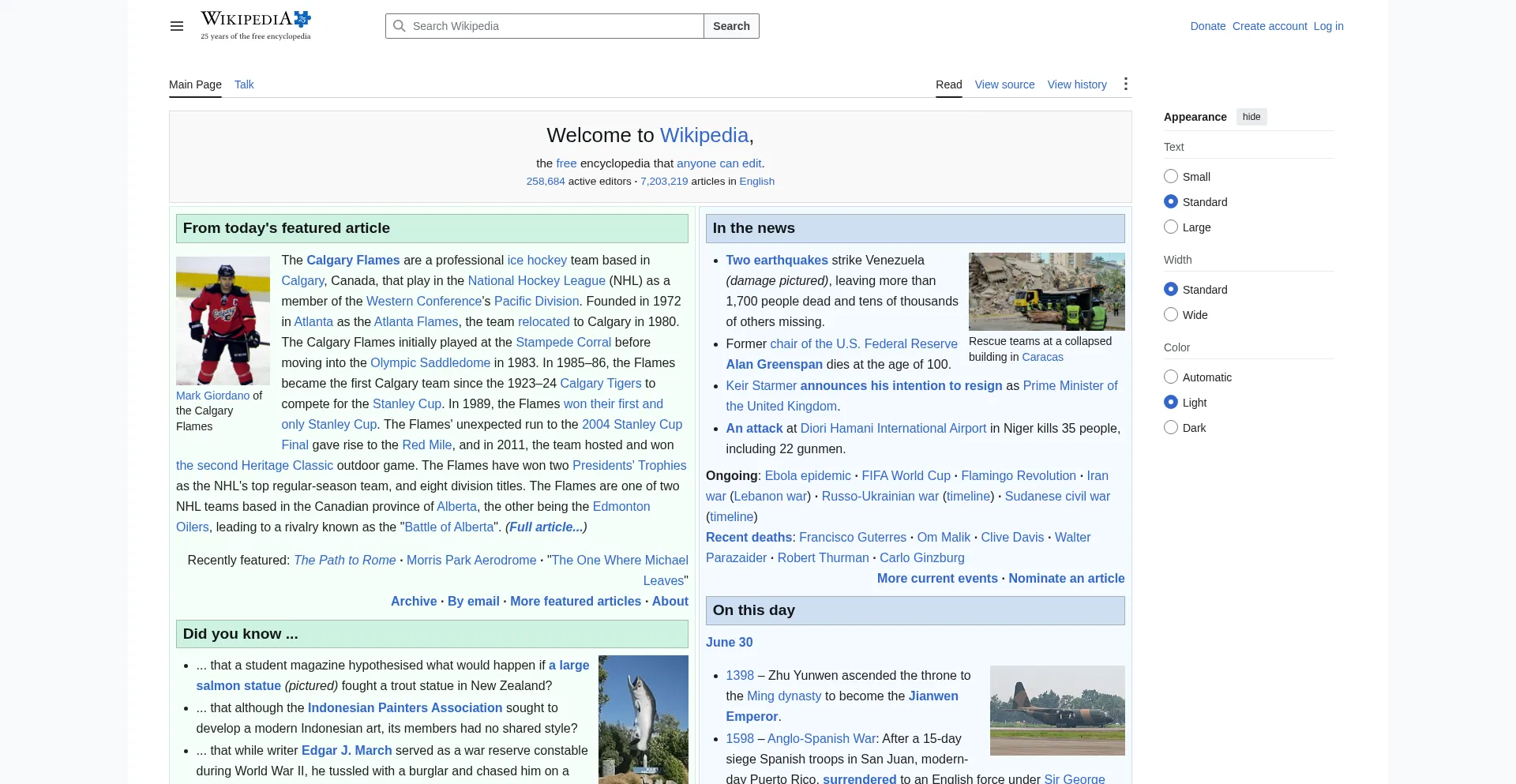Select the Standard width radio button
The width and height of the screenshot is (1516, 784).
pyautogui.click(x=1171, y=289)
